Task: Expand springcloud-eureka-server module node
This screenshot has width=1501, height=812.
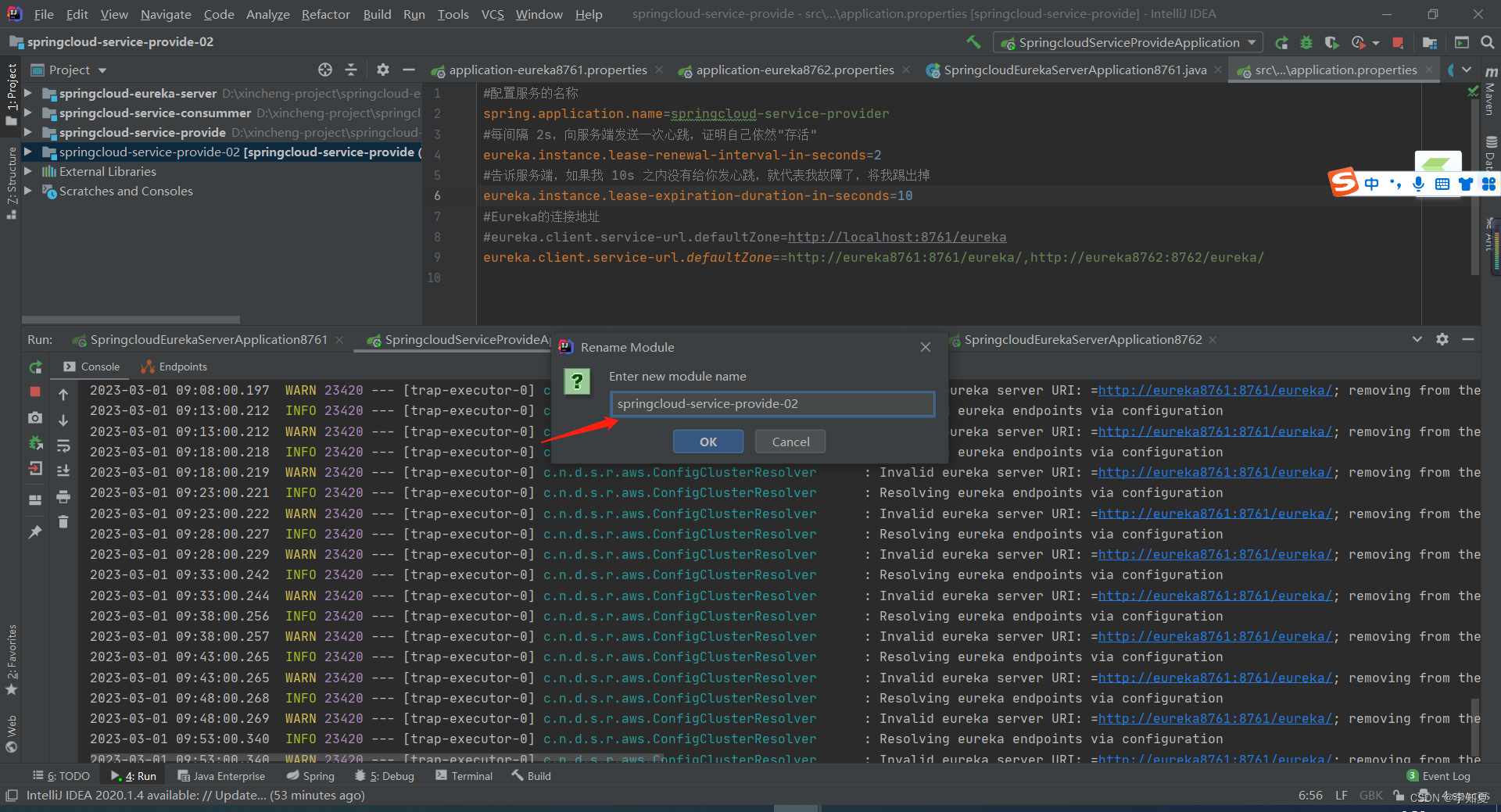Action: [x=28, y=93]
